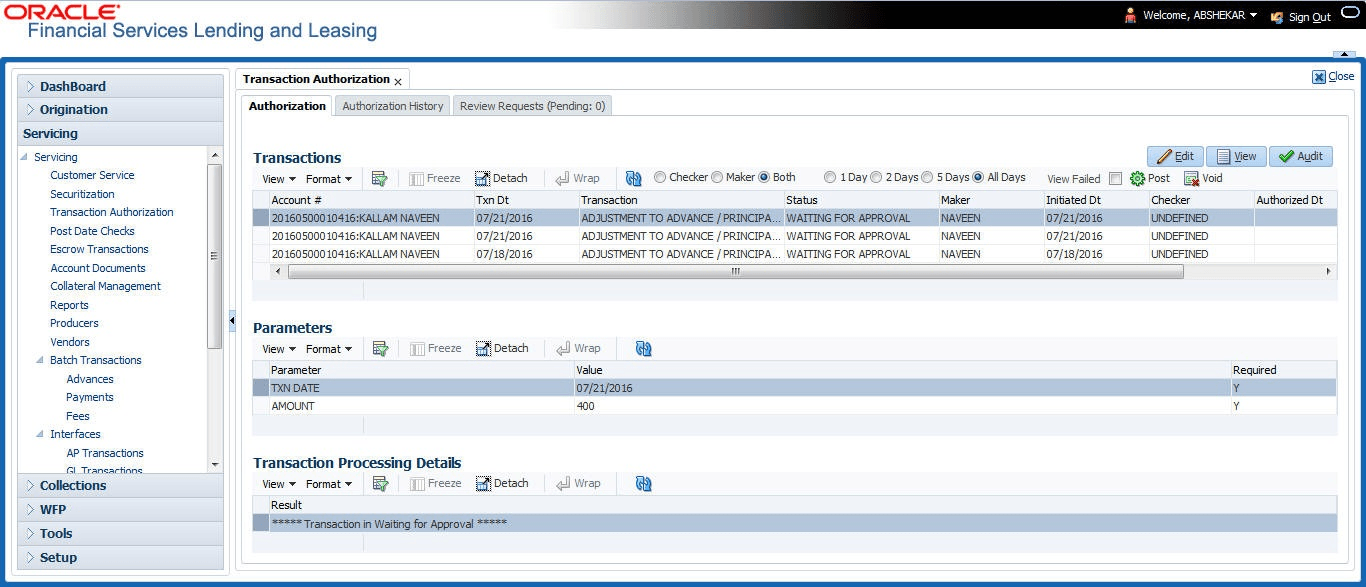Viewport: 1366px width, 587px height.
Task: Open Review Requests (Pending: 0) tab
Action: point(532,106)
